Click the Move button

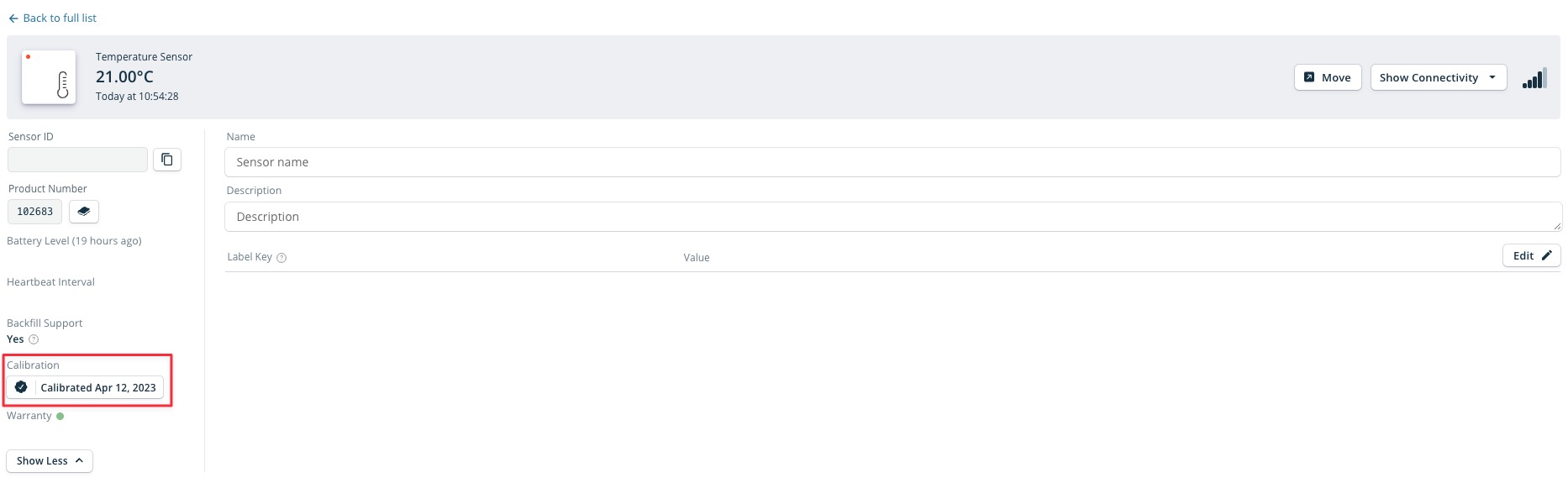click(1328, 77)
